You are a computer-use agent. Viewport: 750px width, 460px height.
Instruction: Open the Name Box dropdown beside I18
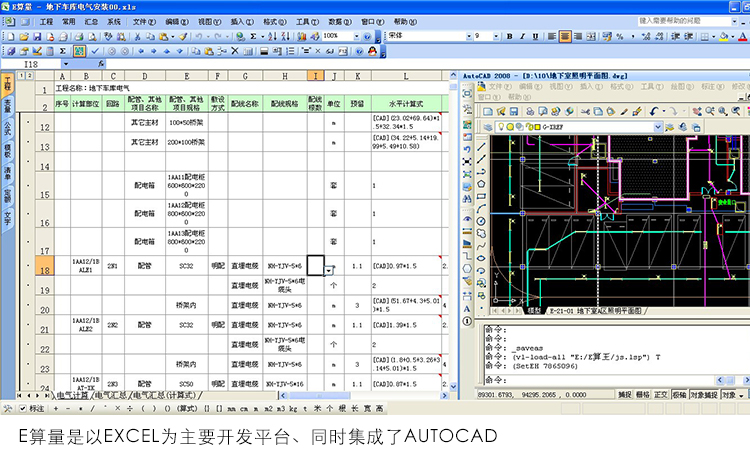click(66, 64)
